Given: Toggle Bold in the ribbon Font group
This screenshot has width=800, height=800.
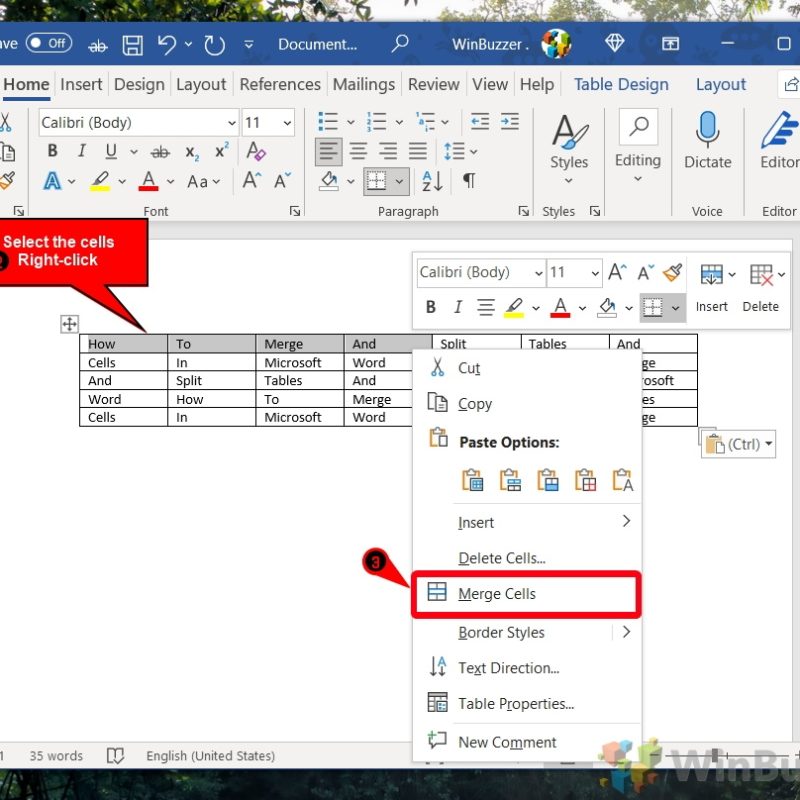Looking at the screenshot, I should pyautogui.click(x=52, y=151).
